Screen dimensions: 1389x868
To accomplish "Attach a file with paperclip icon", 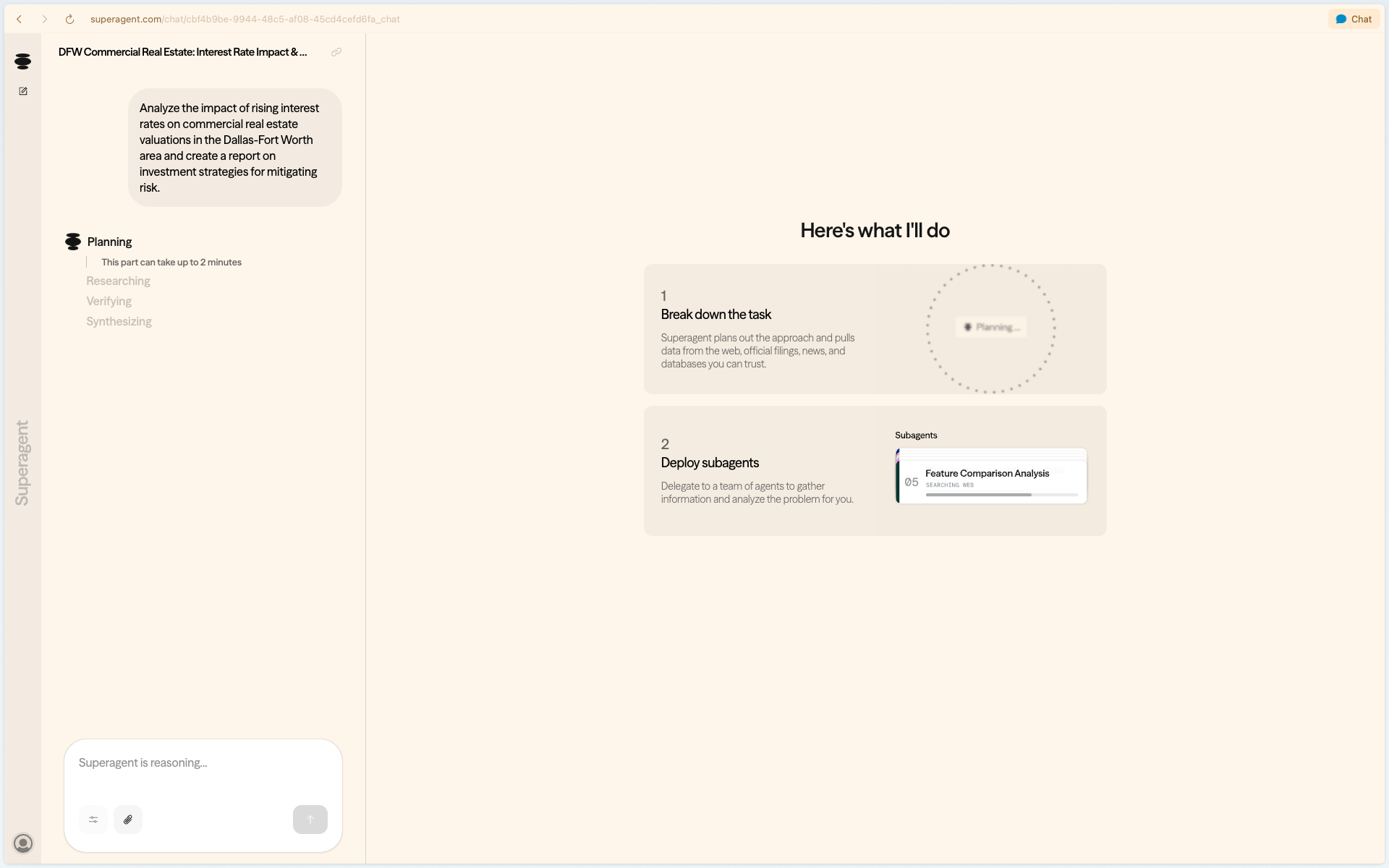I will [x=128, y=820].
